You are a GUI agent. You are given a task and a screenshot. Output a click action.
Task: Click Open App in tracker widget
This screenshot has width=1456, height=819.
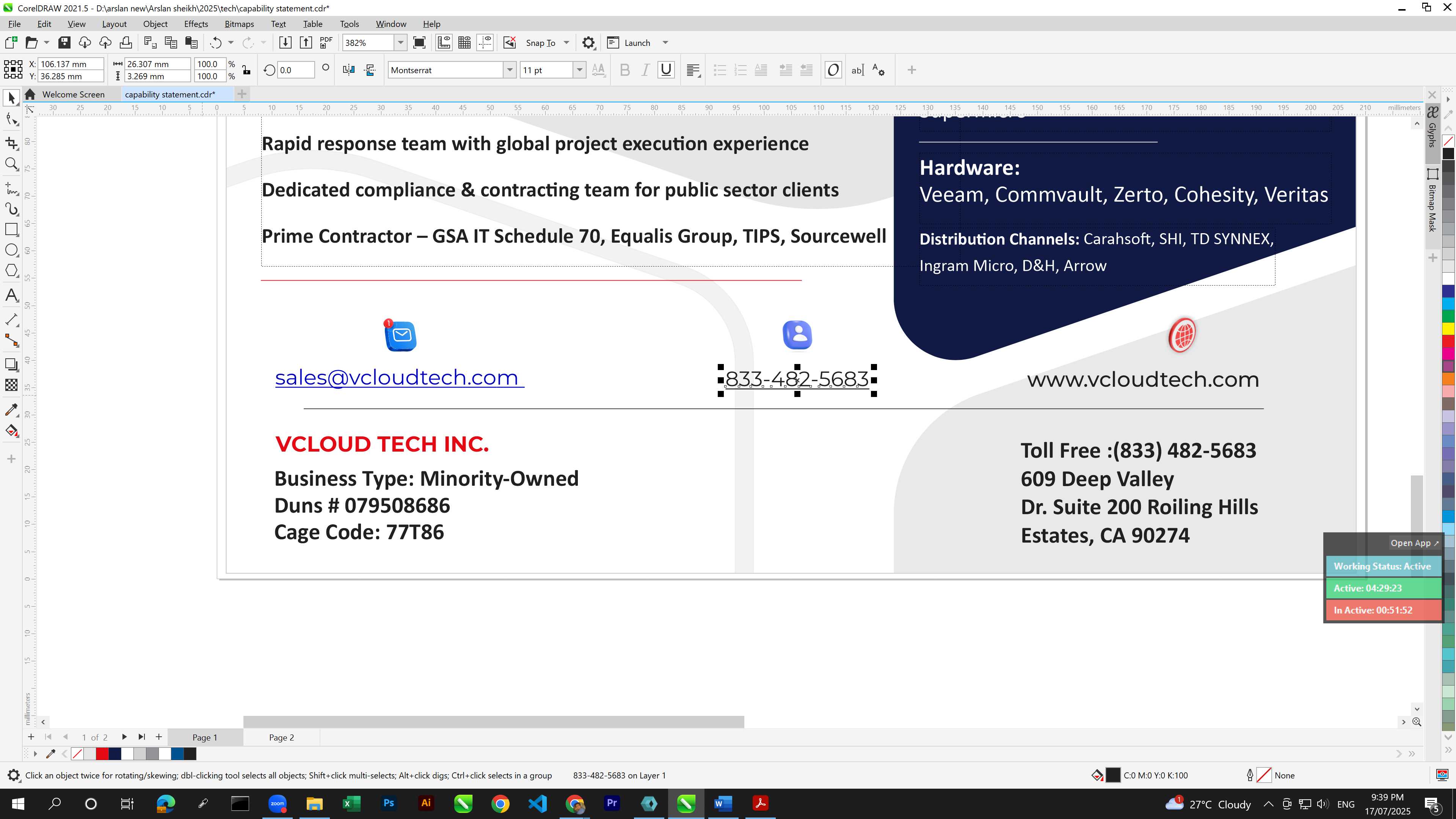[x=1414, y=543]
